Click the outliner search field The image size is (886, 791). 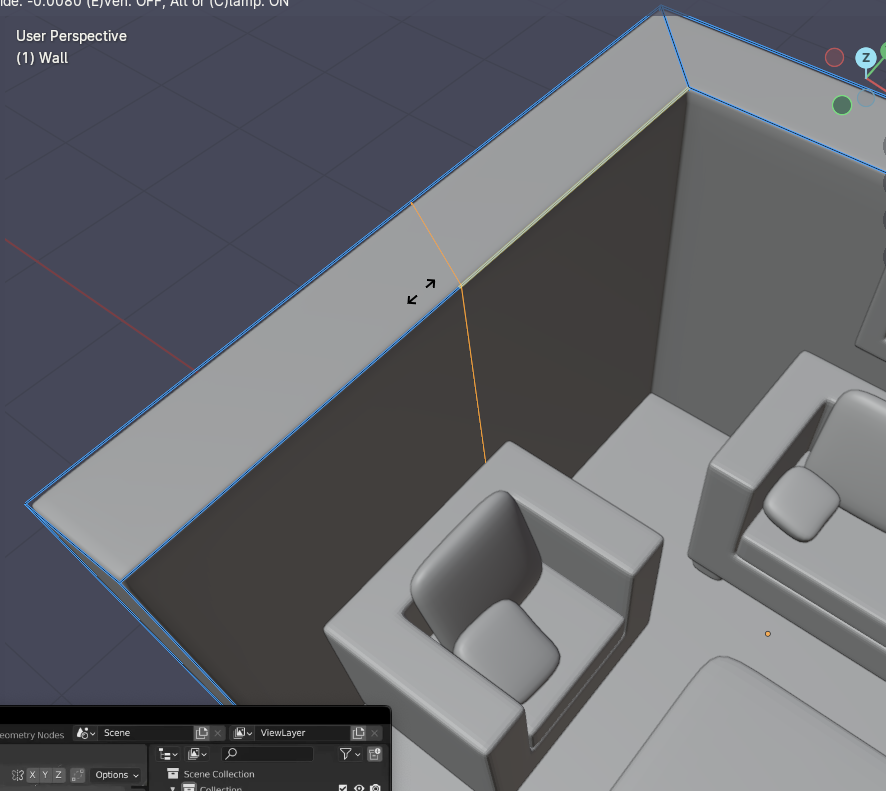pos(268,754)
